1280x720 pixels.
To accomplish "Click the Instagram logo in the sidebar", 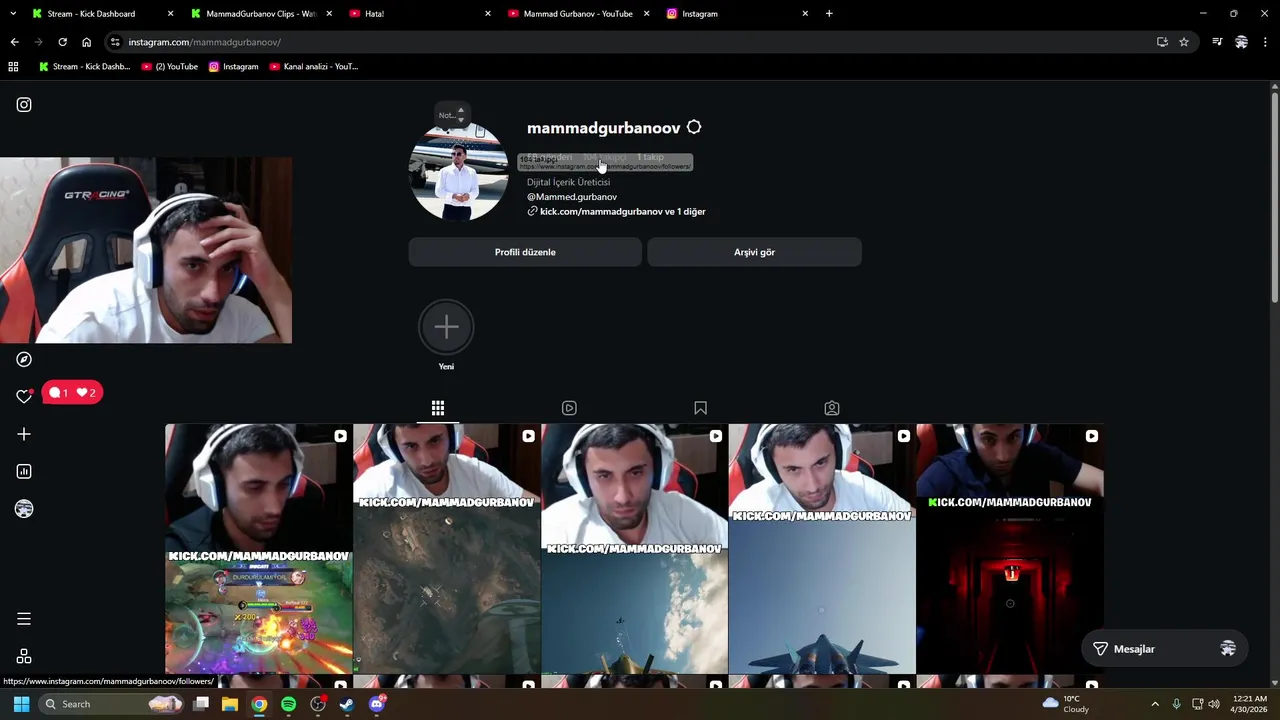I will coord(24,105).
